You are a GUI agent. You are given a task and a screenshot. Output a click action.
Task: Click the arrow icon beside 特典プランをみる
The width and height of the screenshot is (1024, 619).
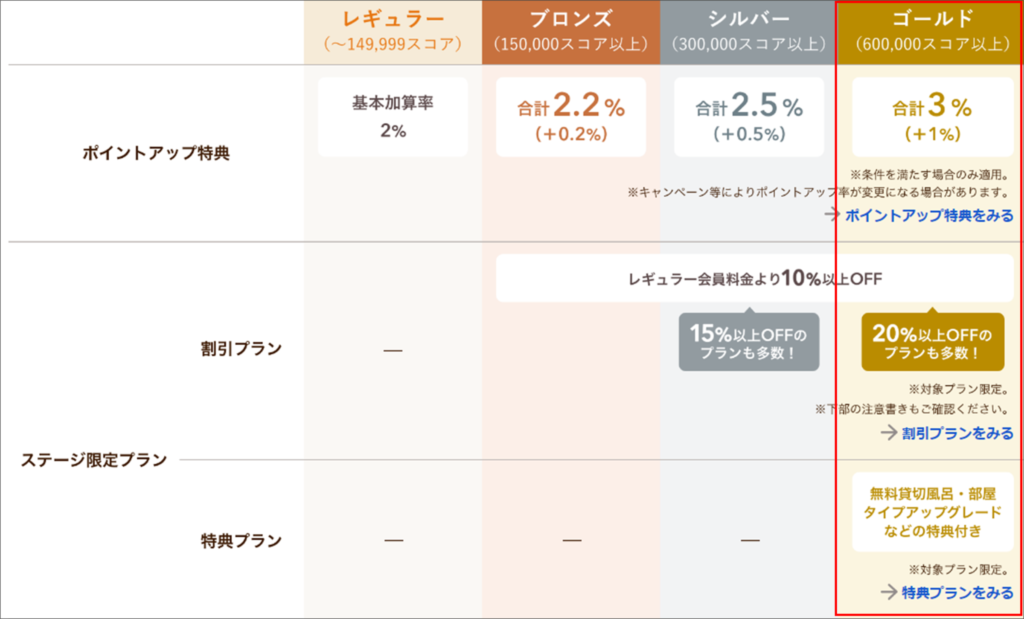[889, 592]
